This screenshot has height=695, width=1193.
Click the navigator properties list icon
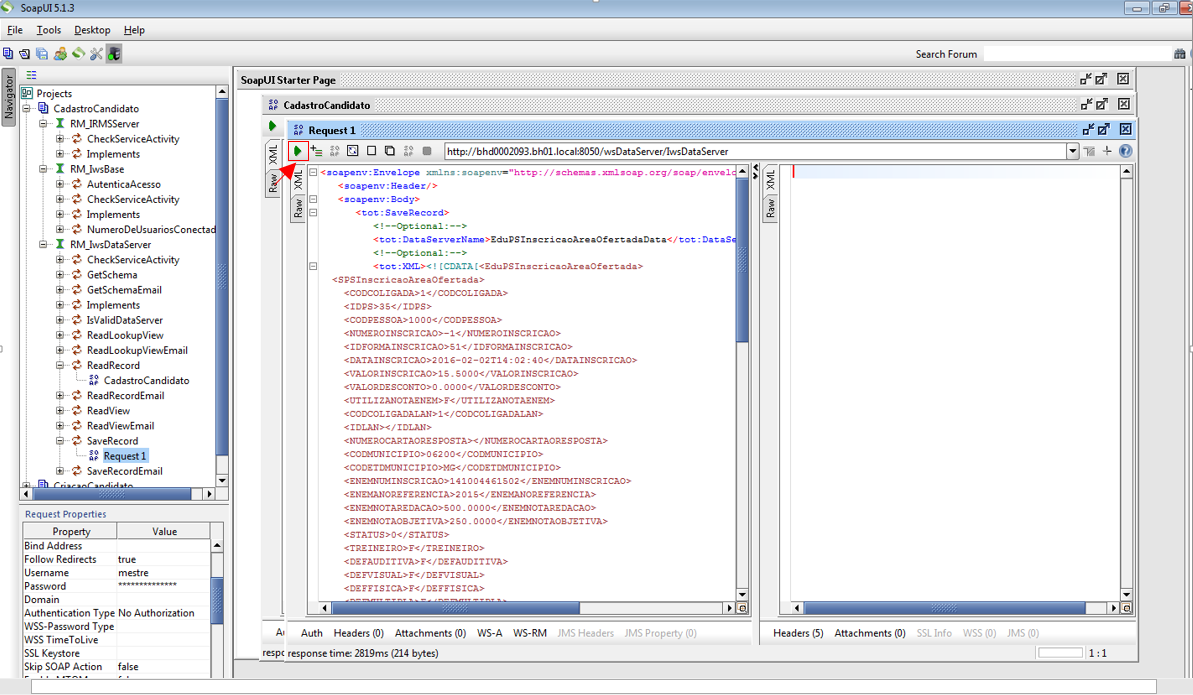click(31, 75)
